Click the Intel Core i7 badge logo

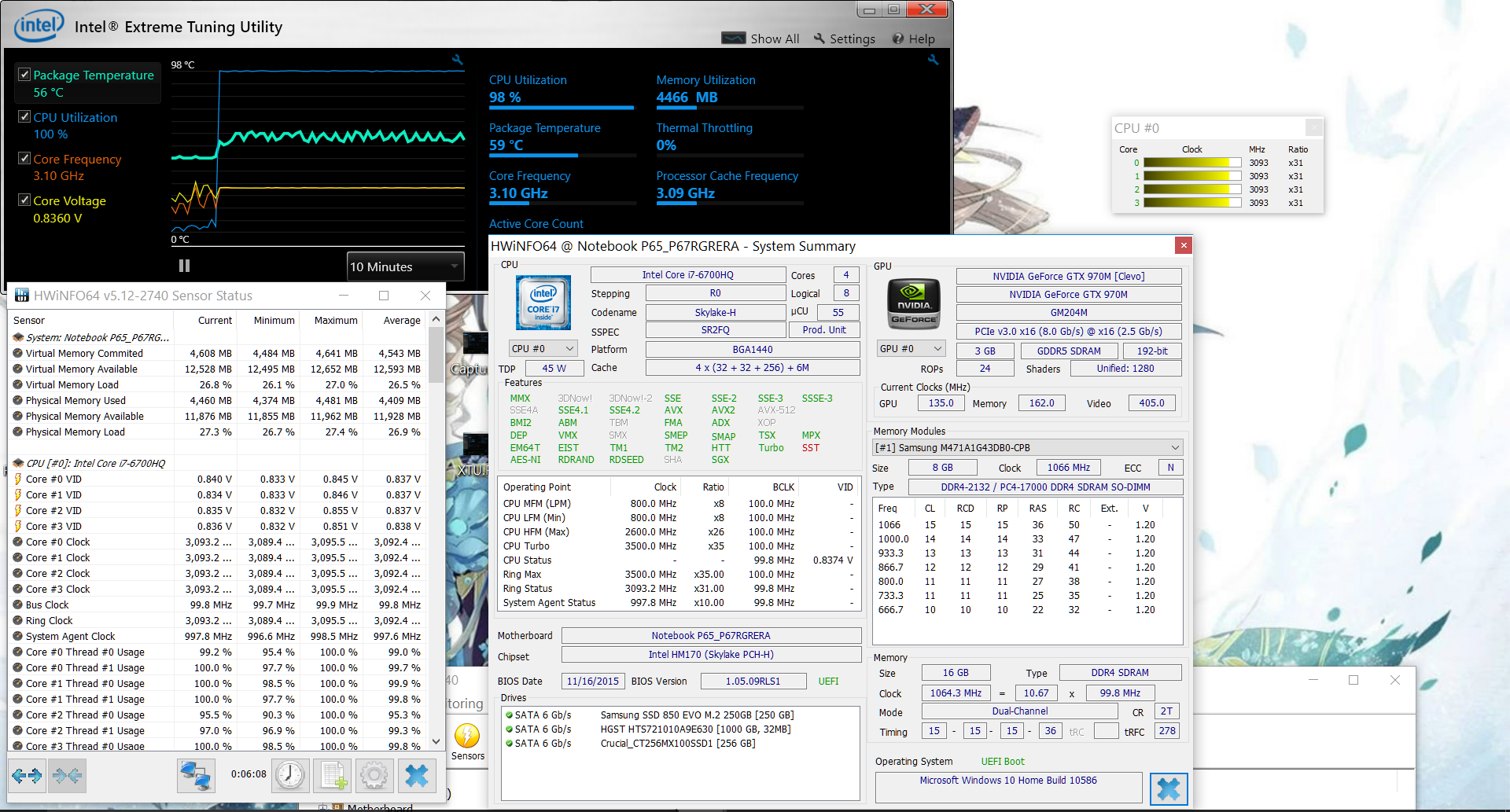(x=543, y=303)
